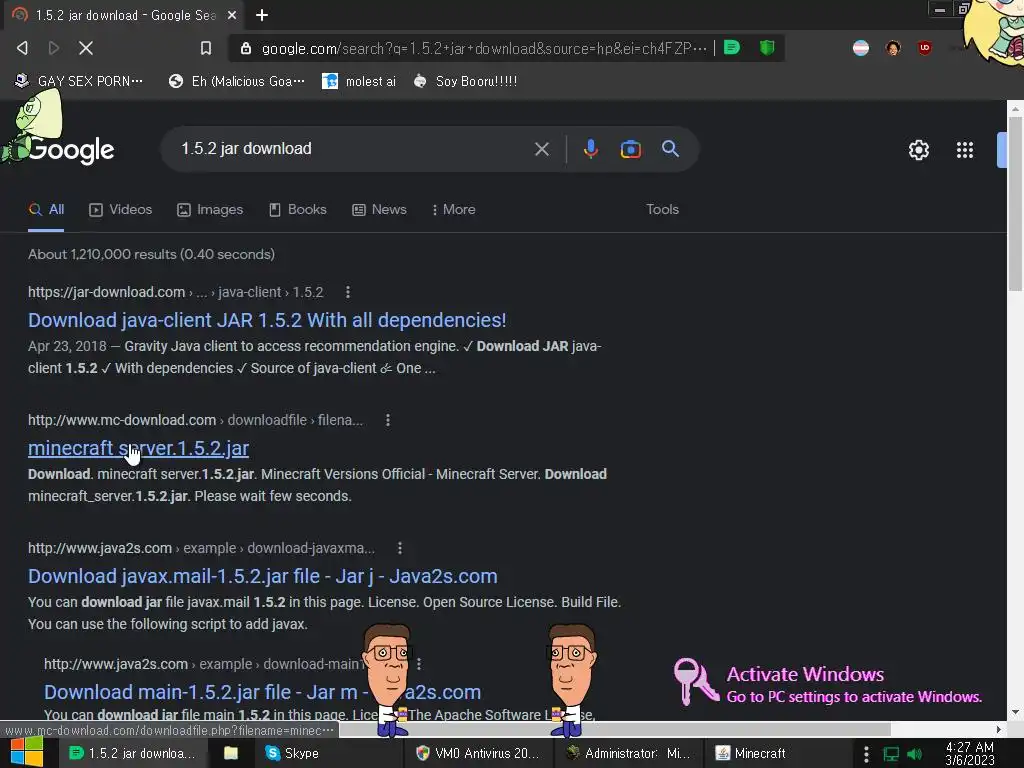Click the green note icon in address bar
1024x768 pixels.
732,47
